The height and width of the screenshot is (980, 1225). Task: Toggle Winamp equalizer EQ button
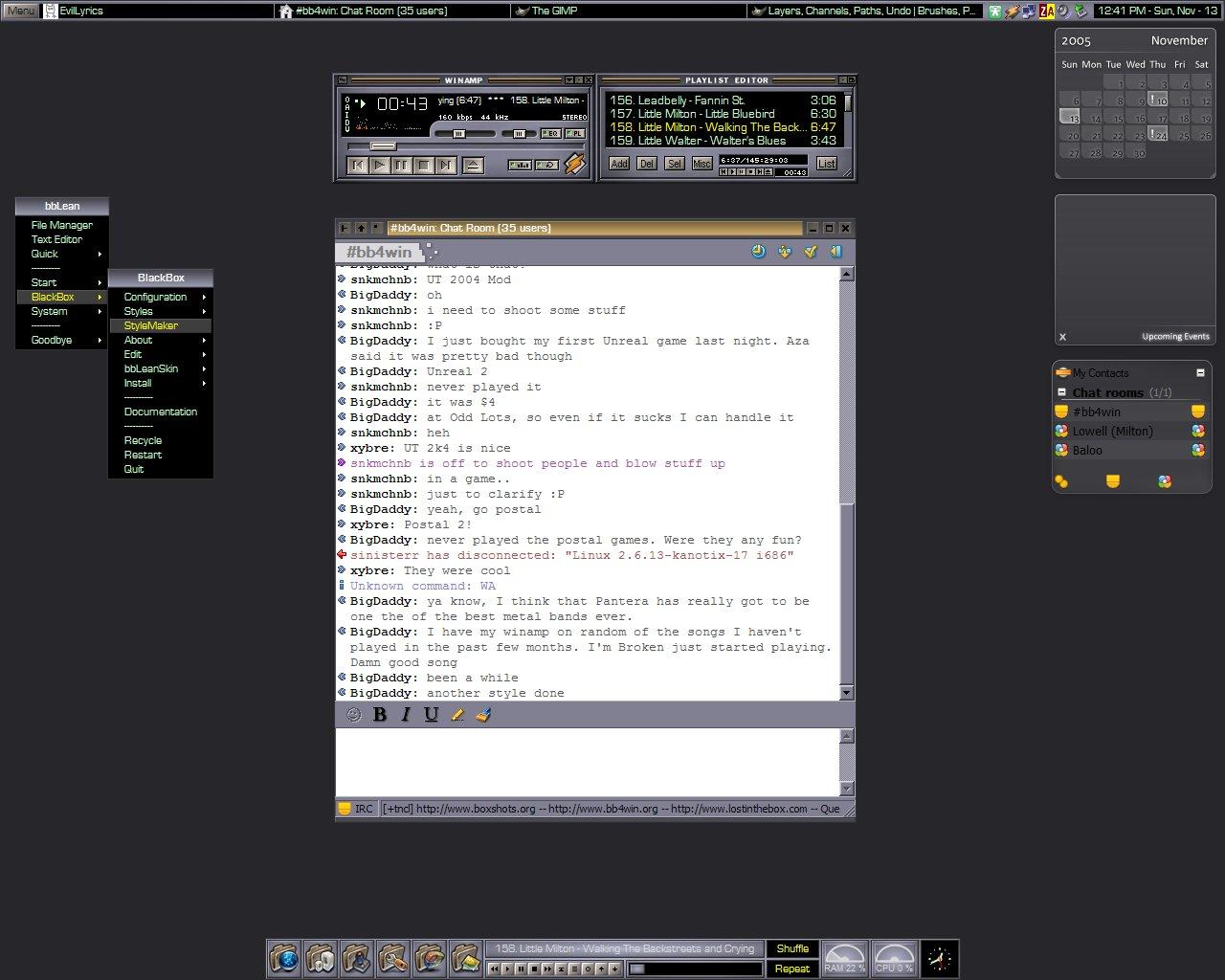coord(551,134)
